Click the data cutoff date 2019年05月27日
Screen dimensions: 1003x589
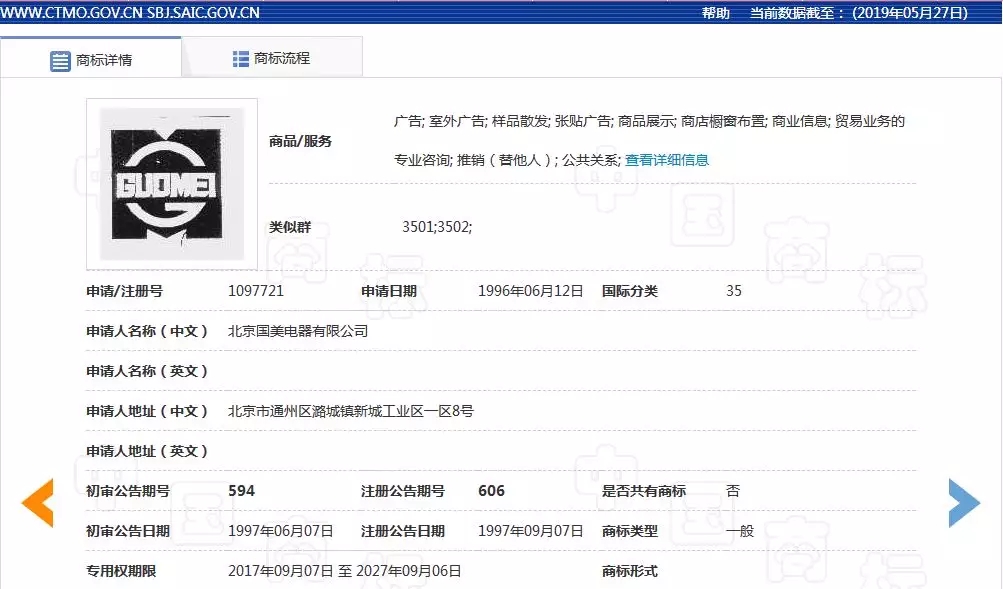(x=910, y=13)
